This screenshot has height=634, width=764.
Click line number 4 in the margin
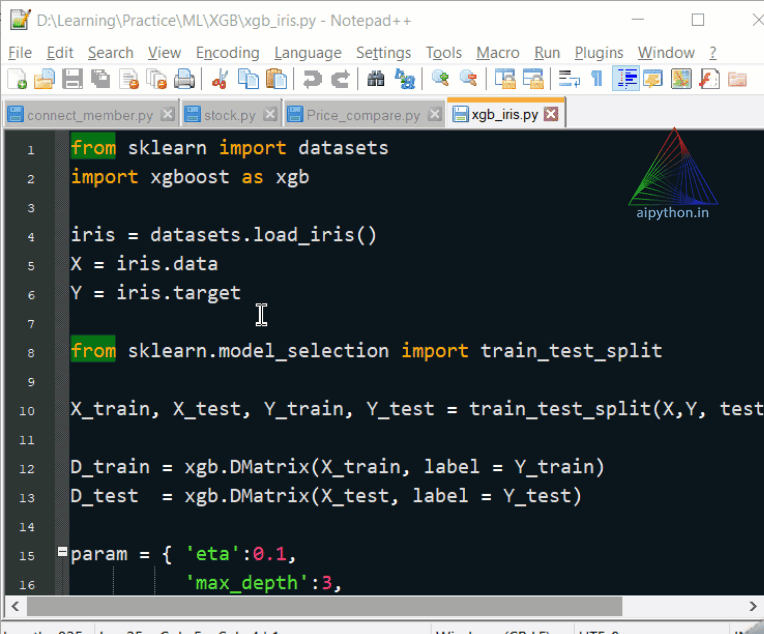coord(31,237)
